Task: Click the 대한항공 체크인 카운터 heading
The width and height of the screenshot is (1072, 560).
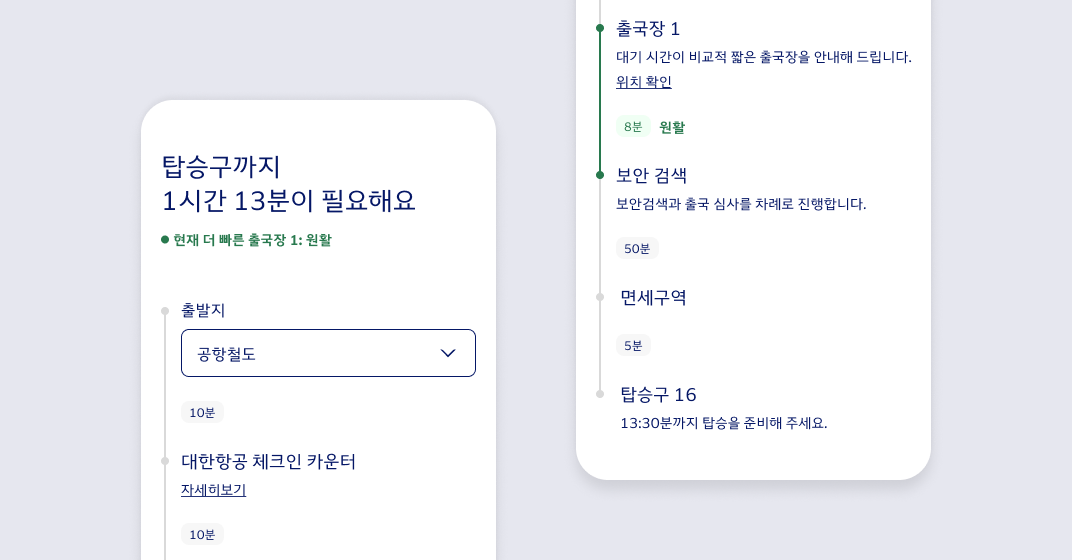Action: coord(268,462)
